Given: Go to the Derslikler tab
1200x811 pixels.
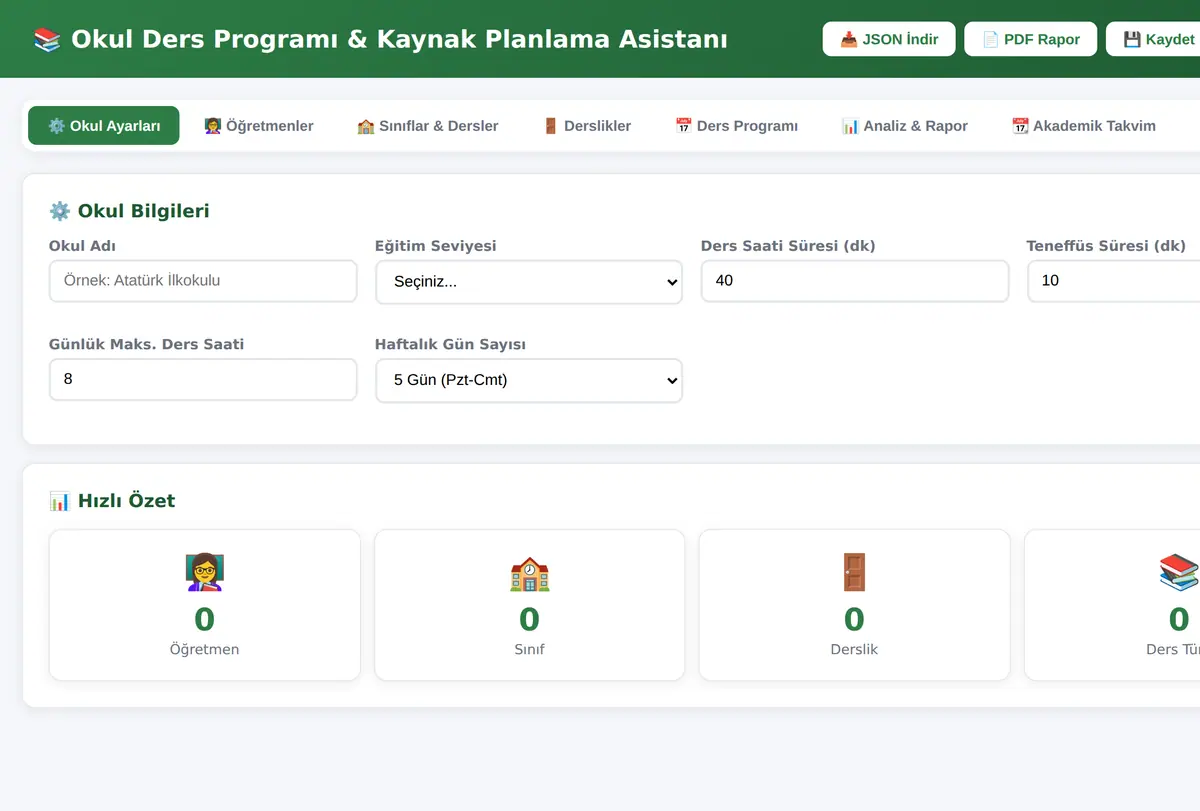Looking at the screenshot, I should [587, 126].
